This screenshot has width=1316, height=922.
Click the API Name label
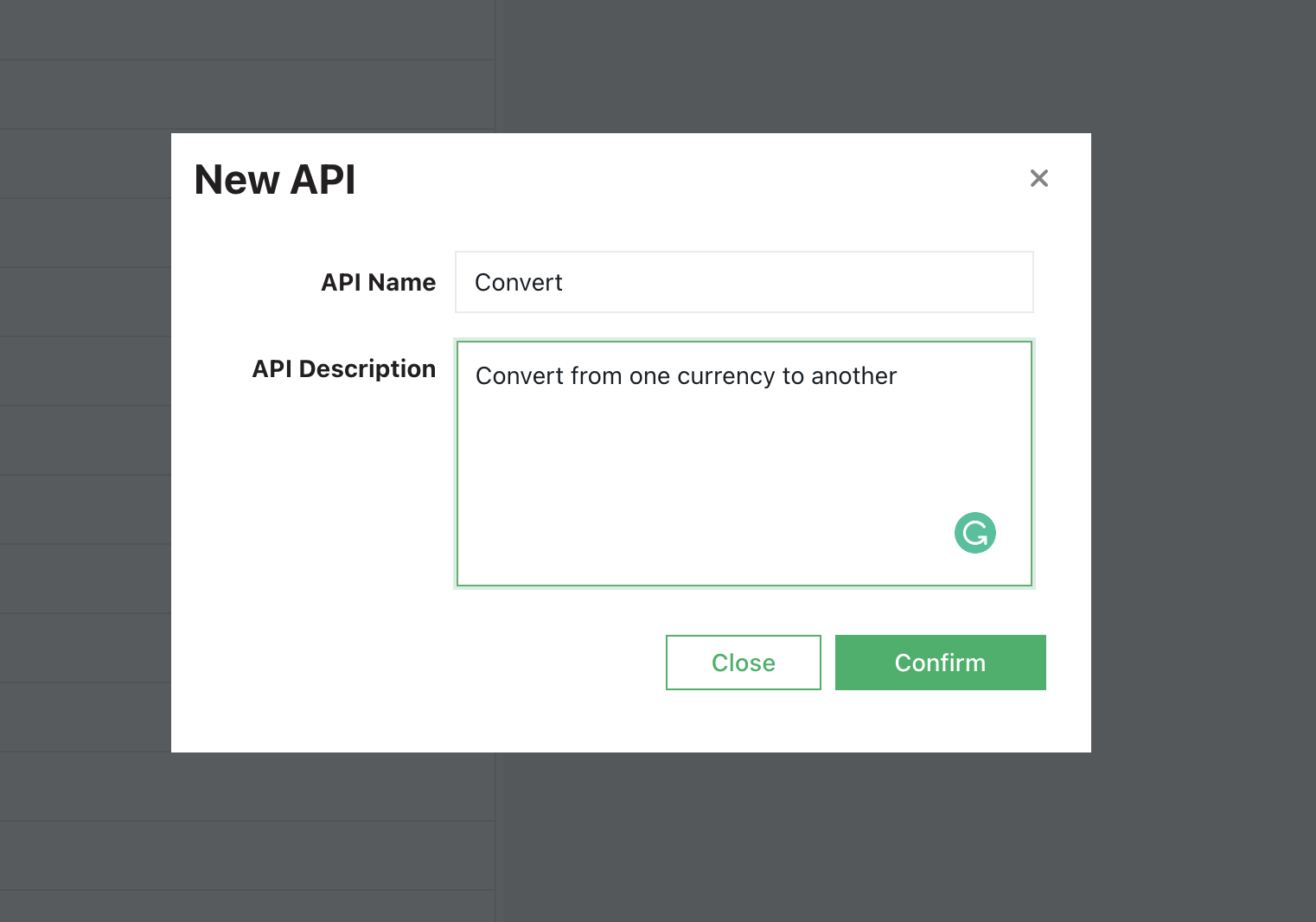(x=378, y=282)
